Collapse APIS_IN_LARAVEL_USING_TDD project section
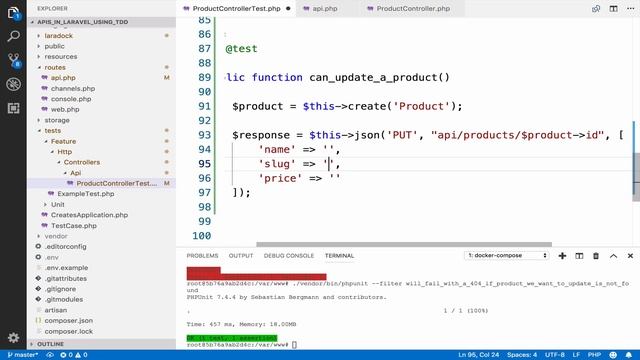This screenshot has height=360, width=640. coord(101,22)
